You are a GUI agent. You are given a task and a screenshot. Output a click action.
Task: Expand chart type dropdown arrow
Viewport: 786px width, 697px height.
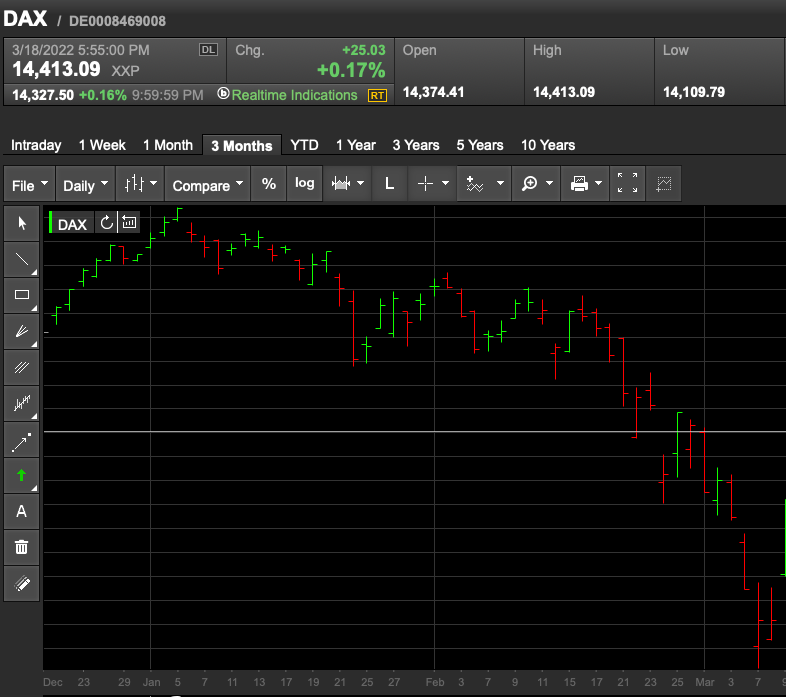[x=153, y=184]
